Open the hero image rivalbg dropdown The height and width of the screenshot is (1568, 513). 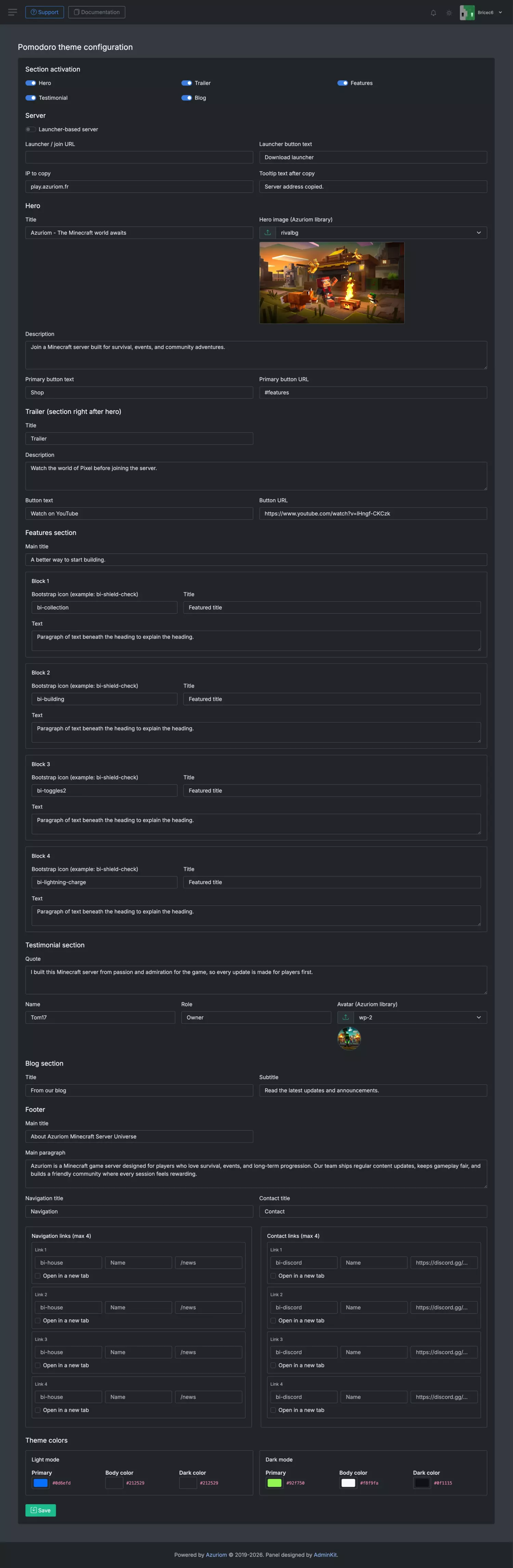(x=381, y=233)
